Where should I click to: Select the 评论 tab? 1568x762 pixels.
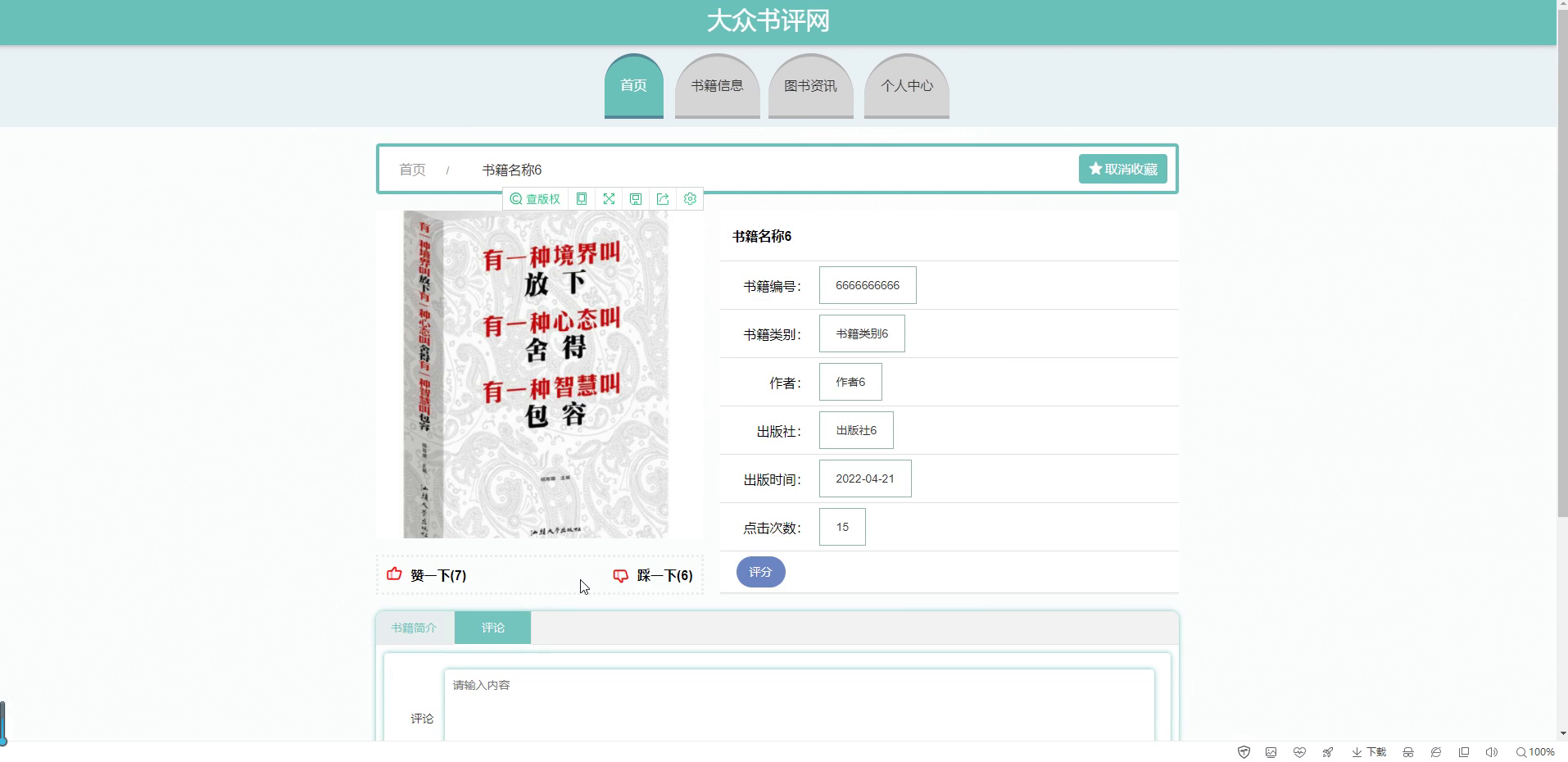coord(492,628)
